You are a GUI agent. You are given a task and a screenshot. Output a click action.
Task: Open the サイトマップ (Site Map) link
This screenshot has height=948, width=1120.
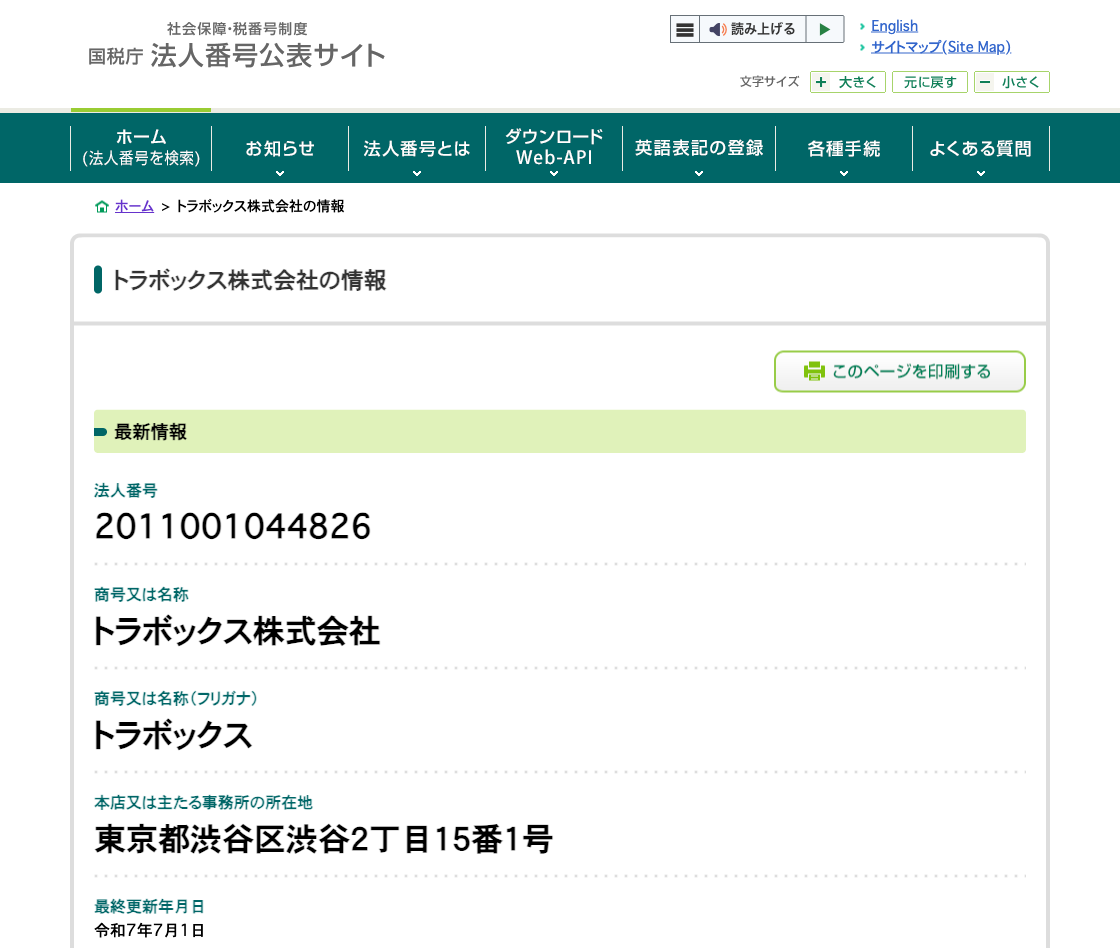click(941, 47)
